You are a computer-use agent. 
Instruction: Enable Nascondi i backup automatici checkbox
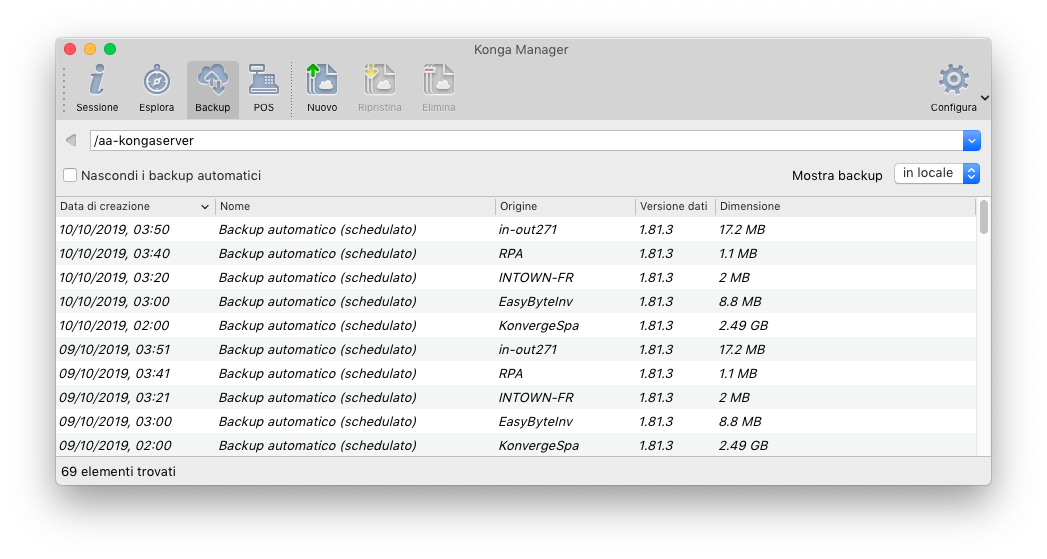coord(69,175)
